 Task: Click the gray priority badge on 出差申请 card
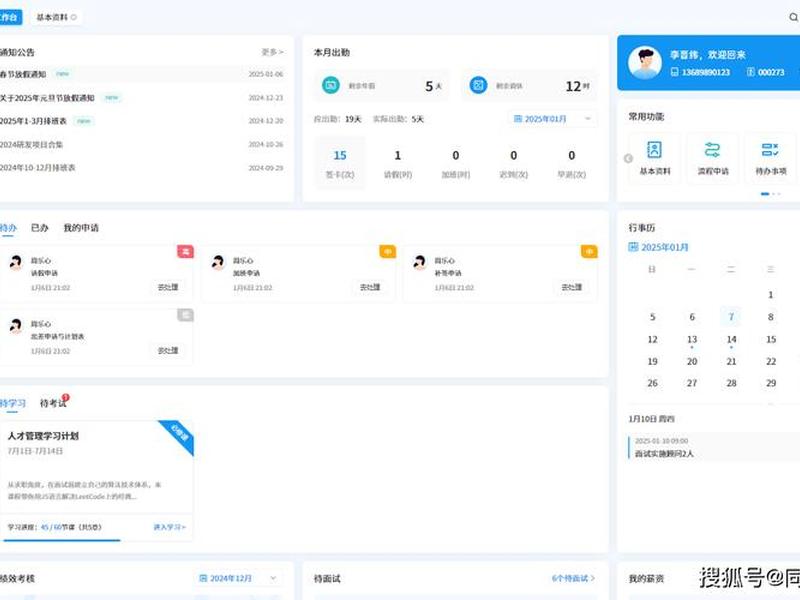186,315
